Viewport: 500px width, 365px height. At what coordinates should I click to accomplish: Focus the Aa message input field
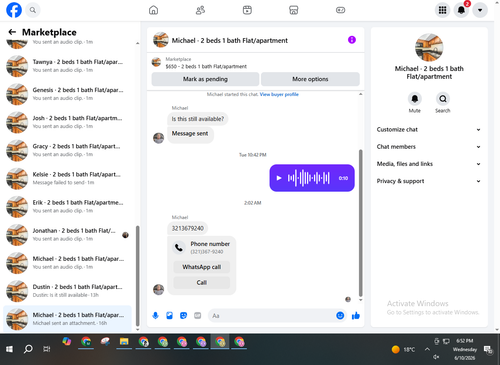[x=272, y=315]
